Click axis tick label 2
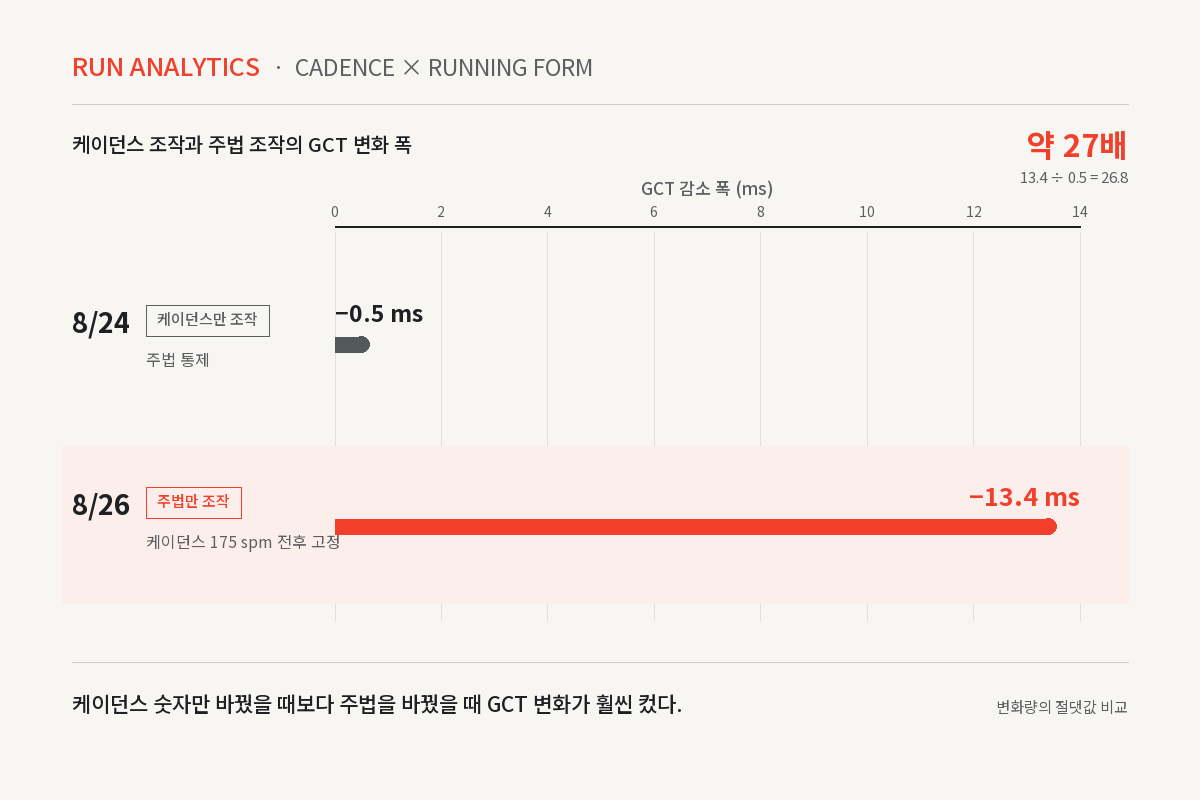1200x800 pixels. click(441, 212)
